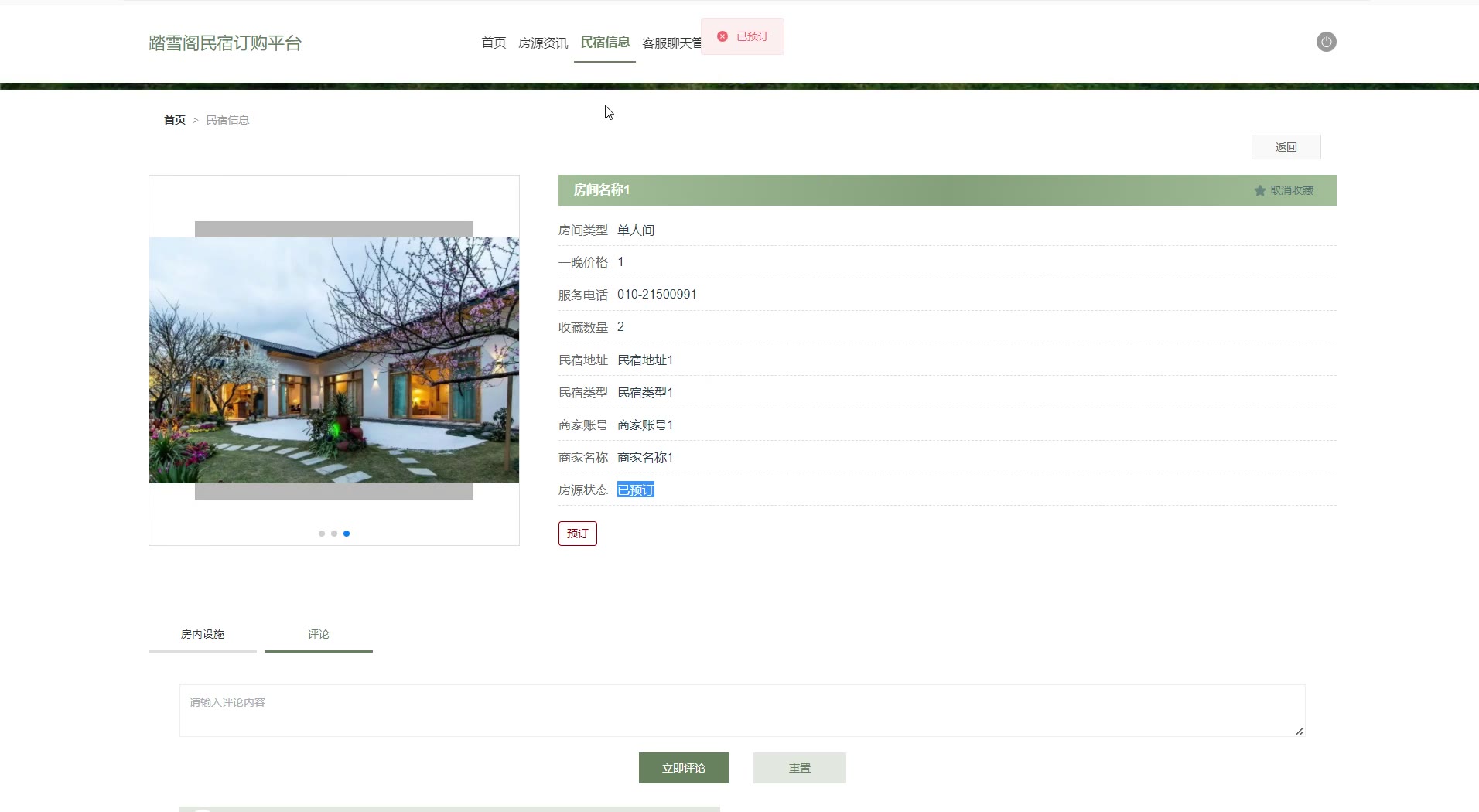Click the 收藏数量 label
Image resolution: width=1479 pixels, height=812 pixels.
click(x=583, y=328)
